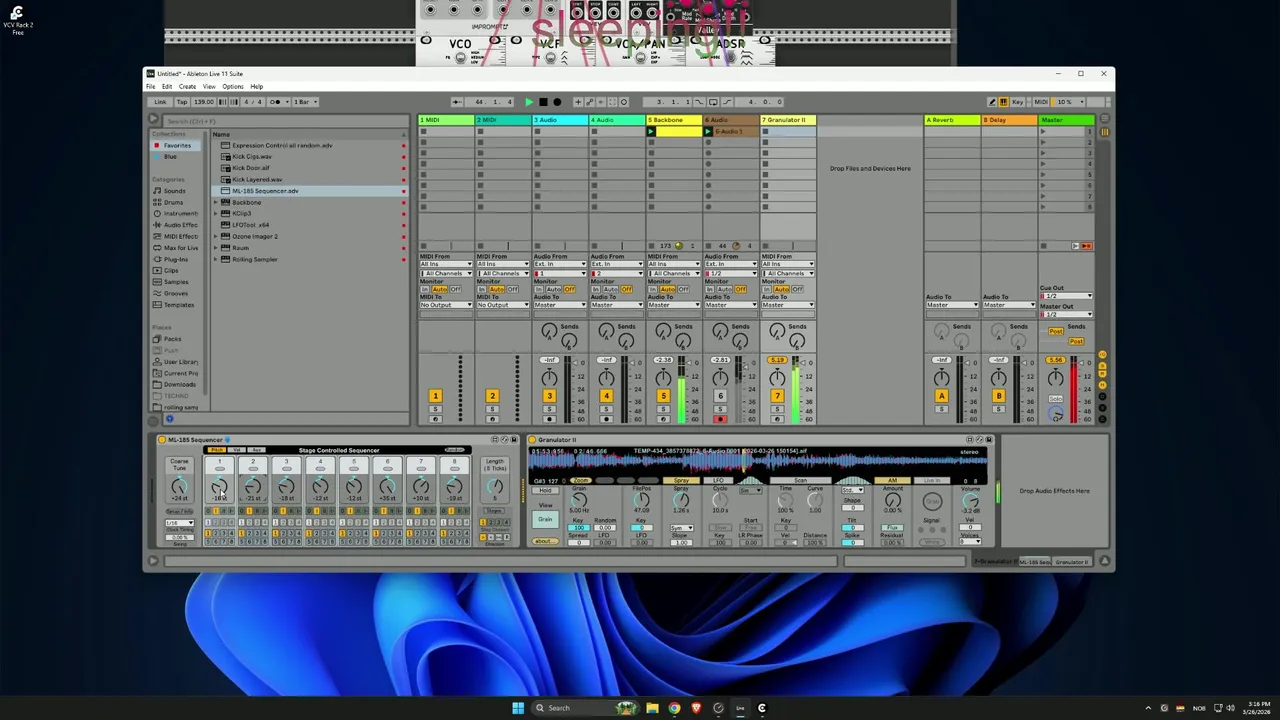1280x720 pixels.
Task: Toggle return A activator button
Action: [x=941, y=397]
